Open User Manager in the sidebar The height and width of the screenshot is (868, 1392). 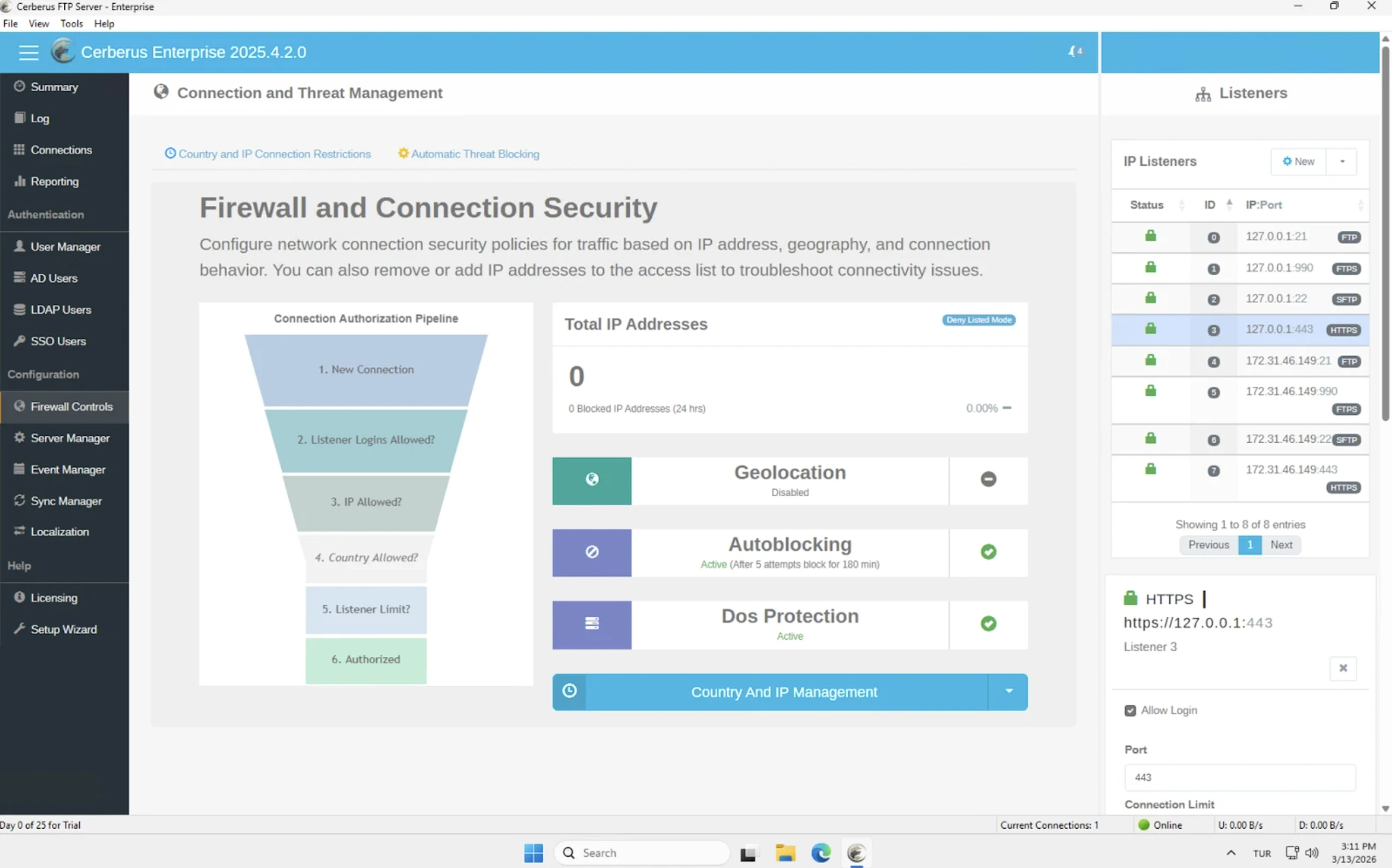pos(64,247)
